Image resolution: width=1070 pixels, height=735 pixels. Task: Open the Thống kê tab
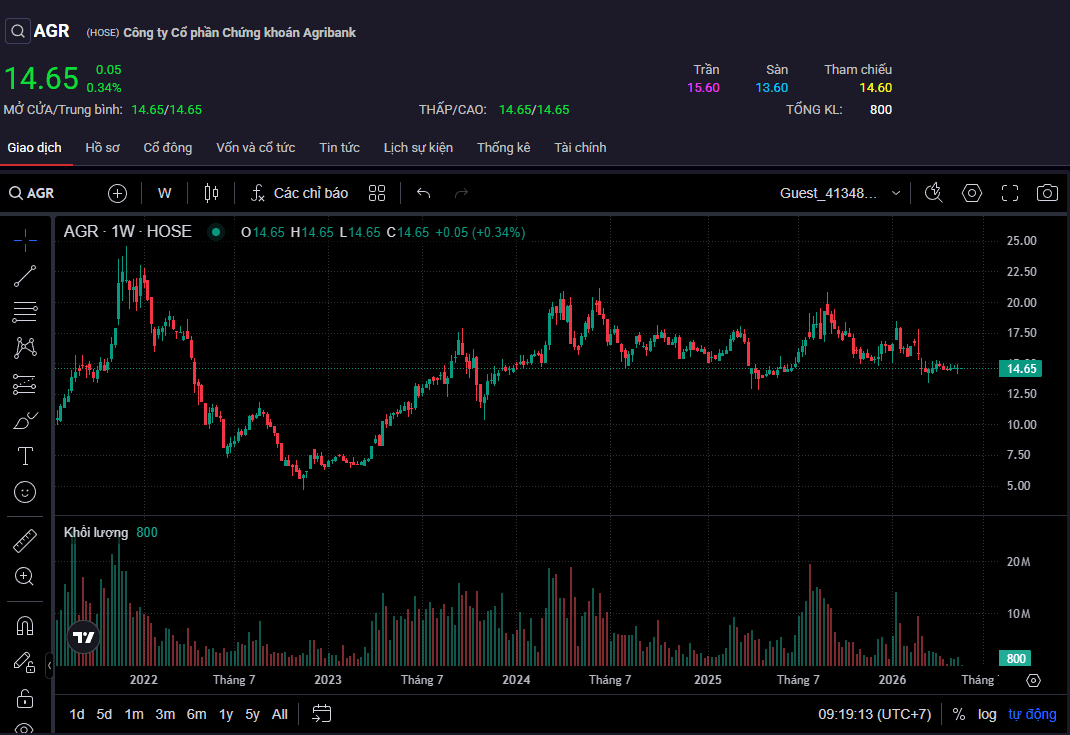click(504, 147)
